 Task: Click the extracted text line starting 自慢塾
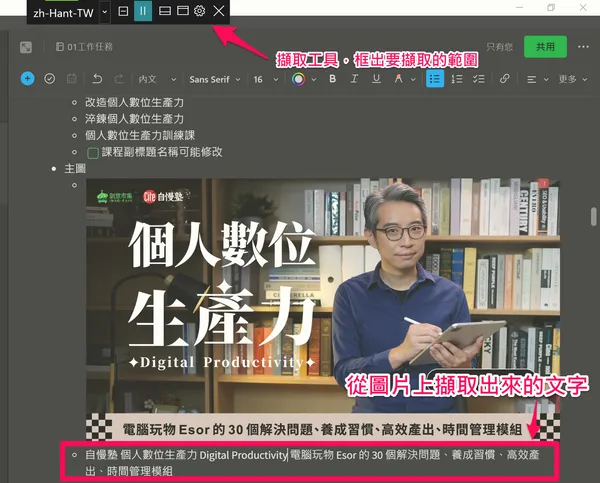click(312, 463)
